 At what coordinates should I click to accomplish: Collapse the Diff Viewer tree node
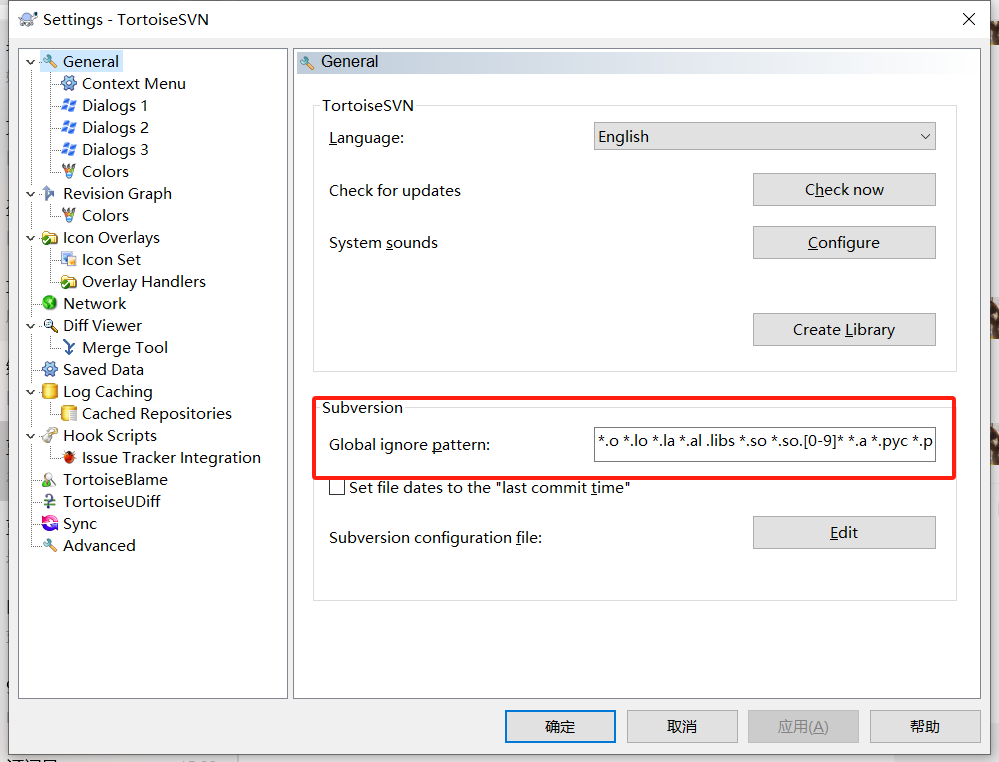pyautogui.click(x=30, y=326)
